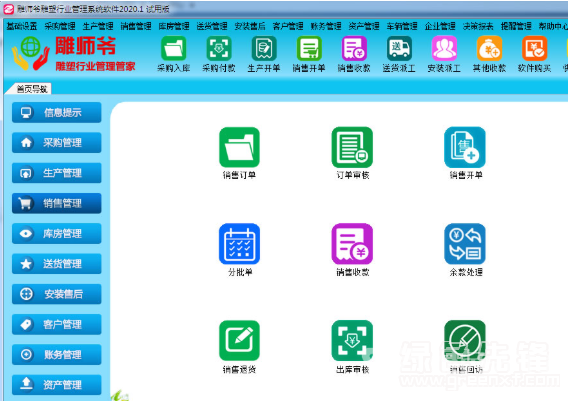Open the 订单审核 icon
The width and height of the screenshot is (569, 401).
point(352,147)
